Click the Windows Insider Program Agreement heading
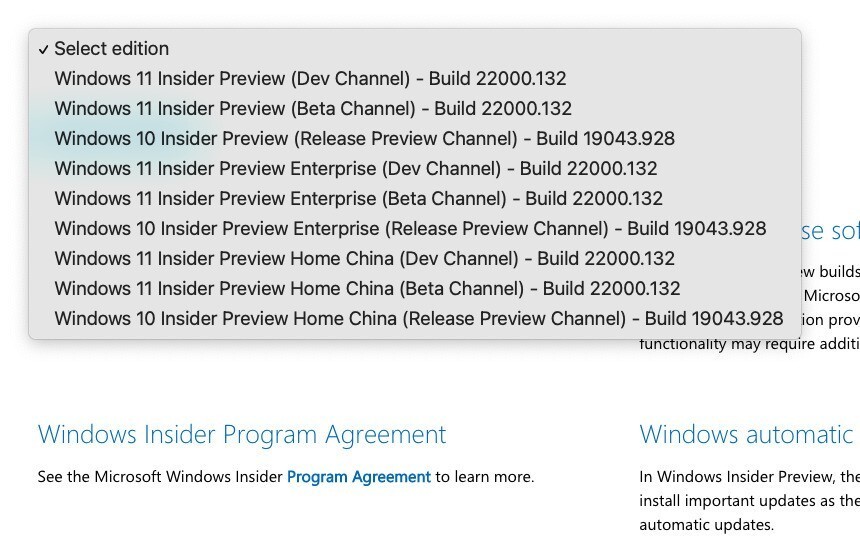The image size is (860, 560). [x=242, y=435]
